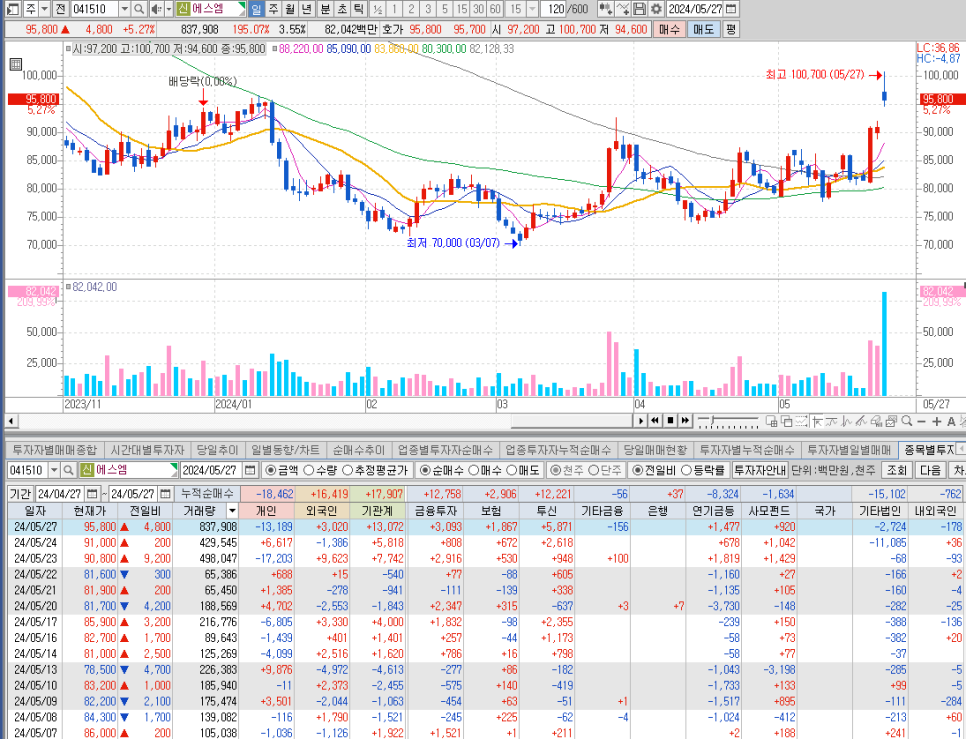Select the 금액 radio button
The image size is (966, 739).
(x=270, y=470)
